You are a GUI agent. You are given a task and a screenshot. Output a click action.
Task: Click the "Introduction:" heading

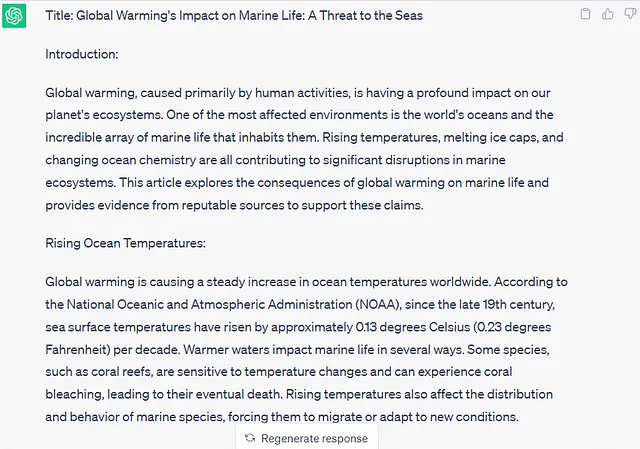[82, 54]
